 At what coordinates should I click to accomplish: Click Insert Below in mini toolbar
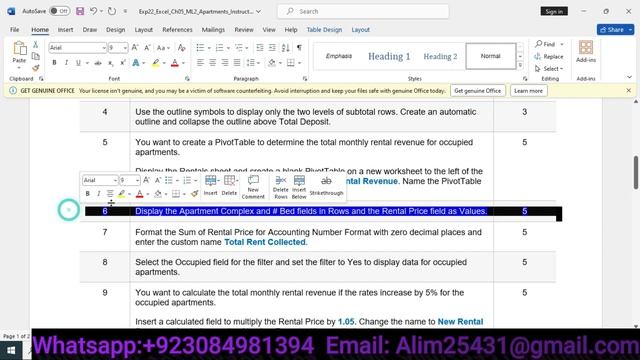click(x=299, y=187)
